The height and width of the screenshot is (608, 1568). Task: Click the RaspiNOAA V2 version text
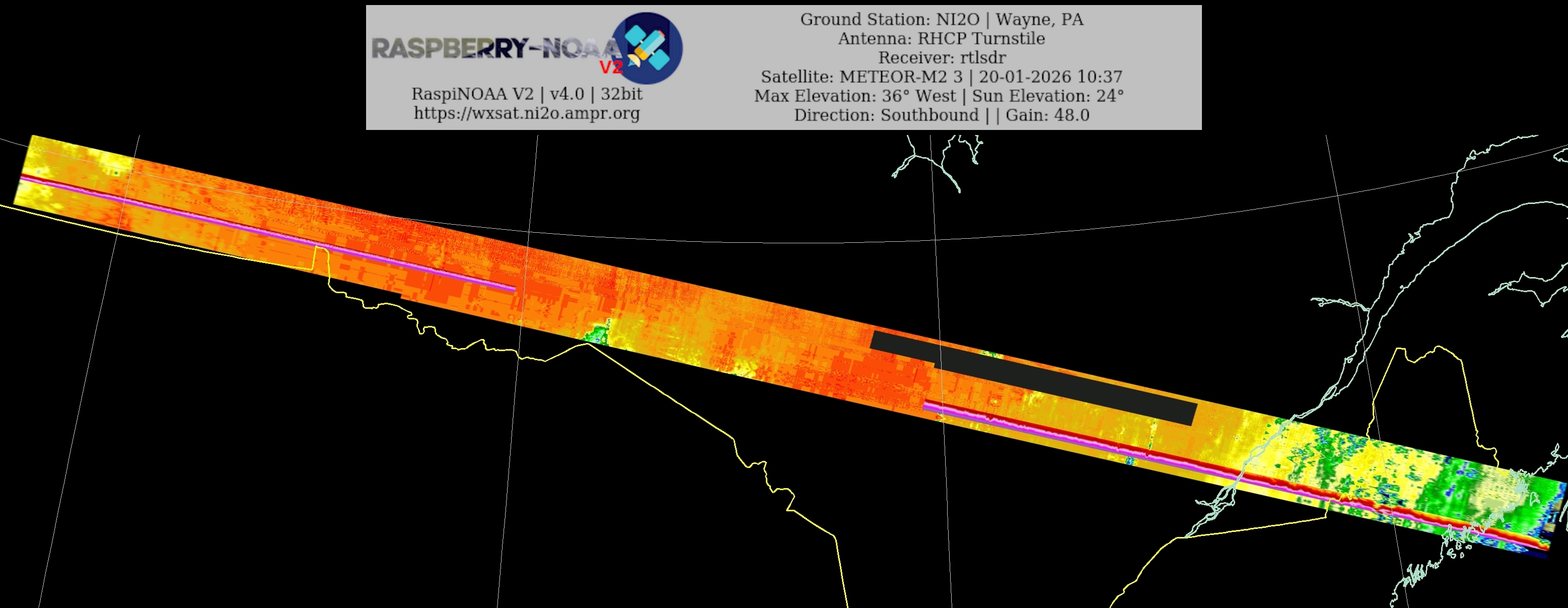(x=527, y=94)
